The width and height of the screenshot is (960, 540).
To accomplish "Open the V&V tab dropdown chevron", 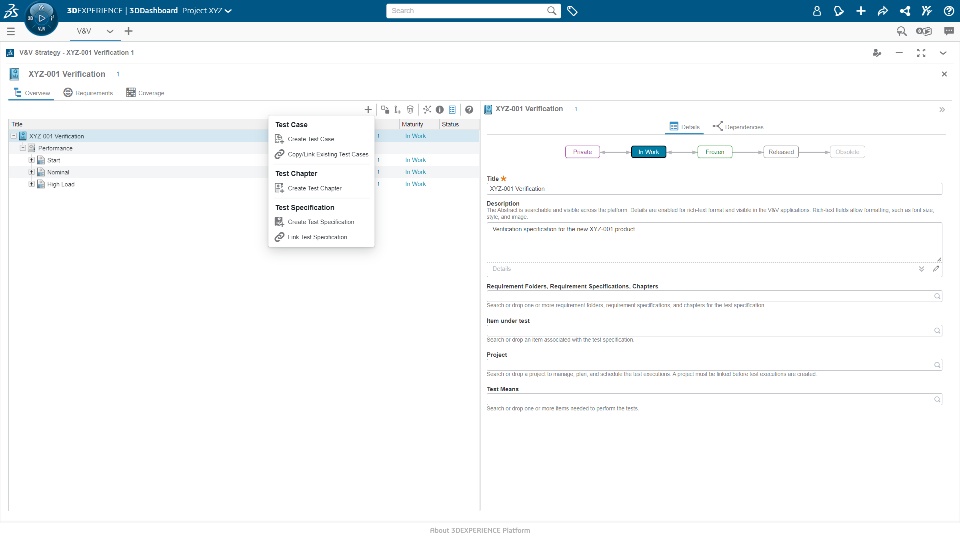I will click(110, 31).
